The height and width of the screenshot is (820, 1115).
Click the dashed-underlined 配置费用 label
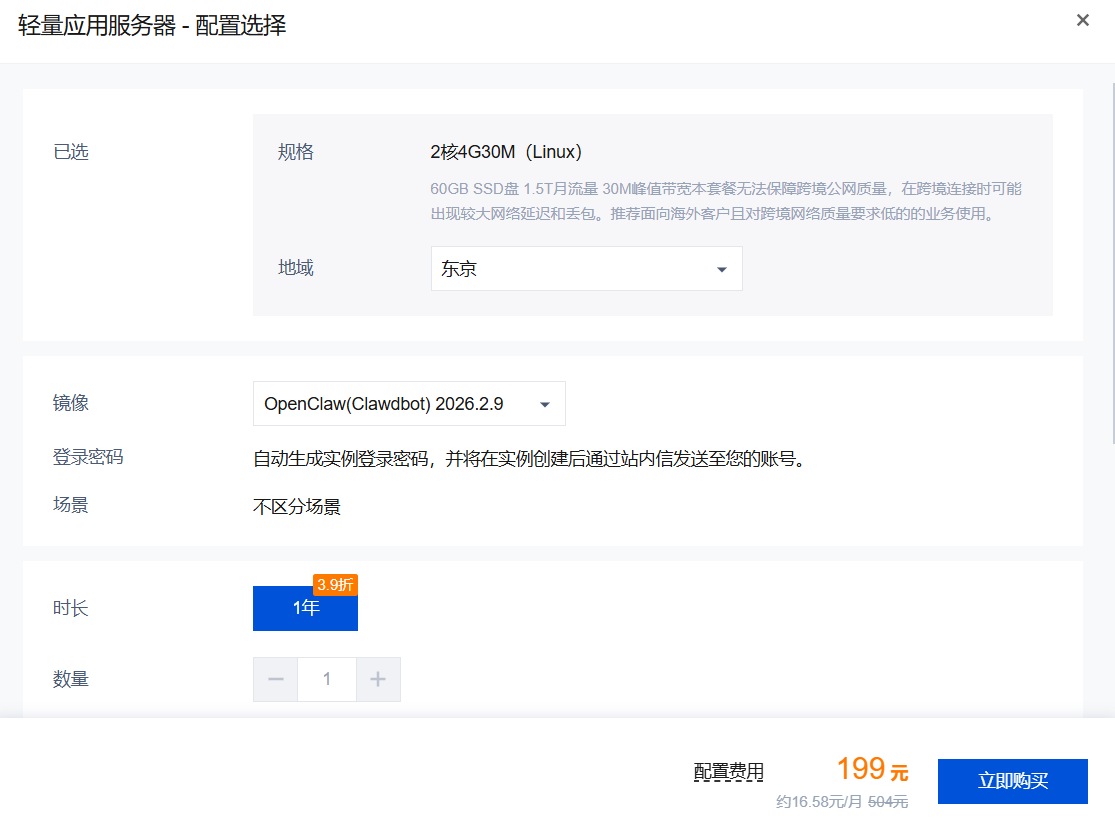click(x=728, y=772)
